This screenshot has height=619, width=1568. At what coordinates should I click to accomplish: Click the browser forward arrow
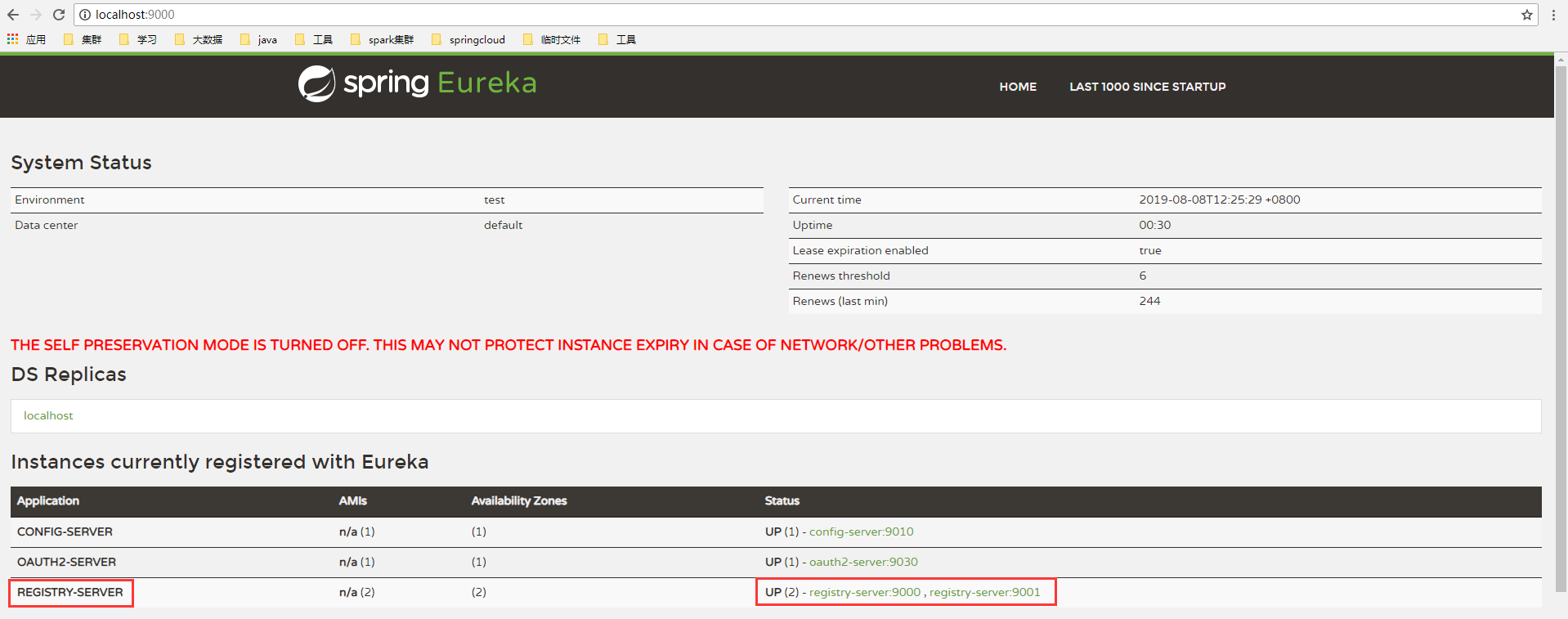click(36, 15)
